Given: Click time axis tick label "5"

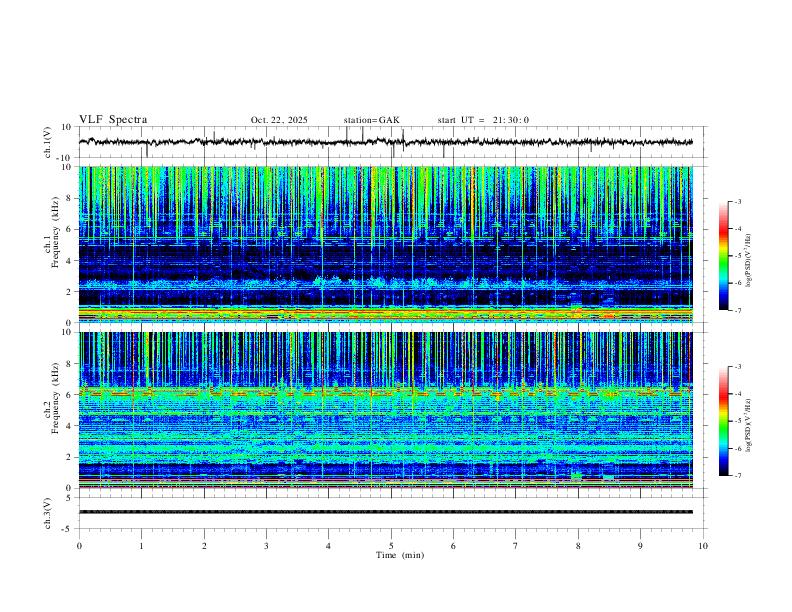Looking at the screenshot, I should (x=391, y=546).
